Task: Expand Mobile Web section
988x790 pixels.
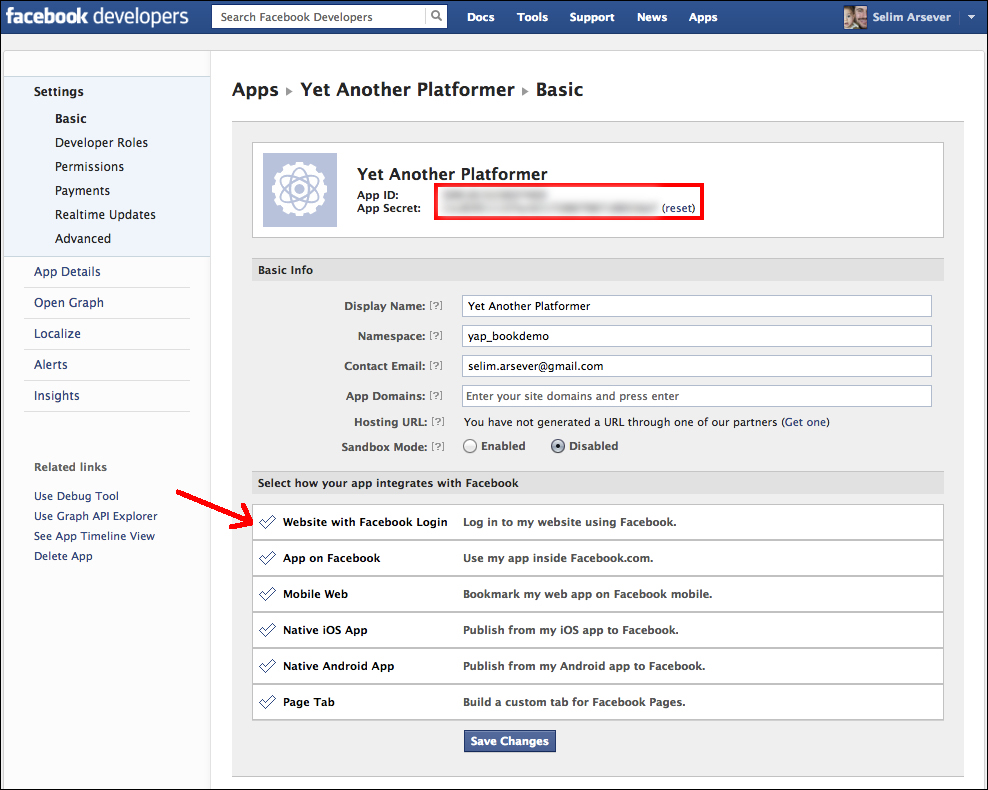Action: coord(597,593)
